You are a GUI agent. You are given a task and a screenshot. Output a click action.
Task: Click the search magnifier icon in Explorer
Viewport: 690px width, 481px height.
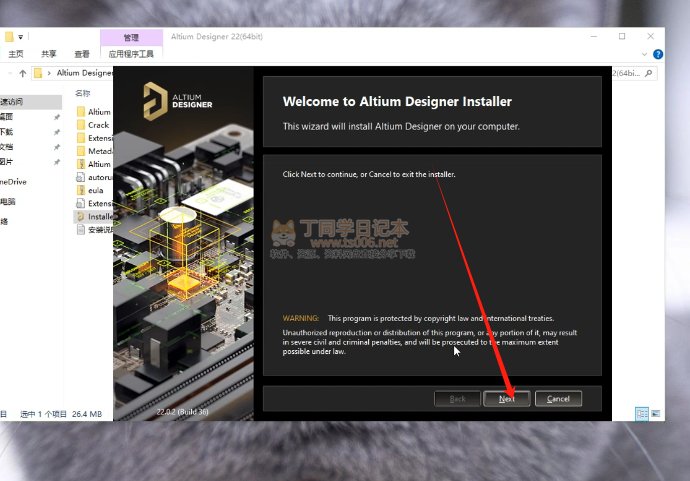click(650, 73)
